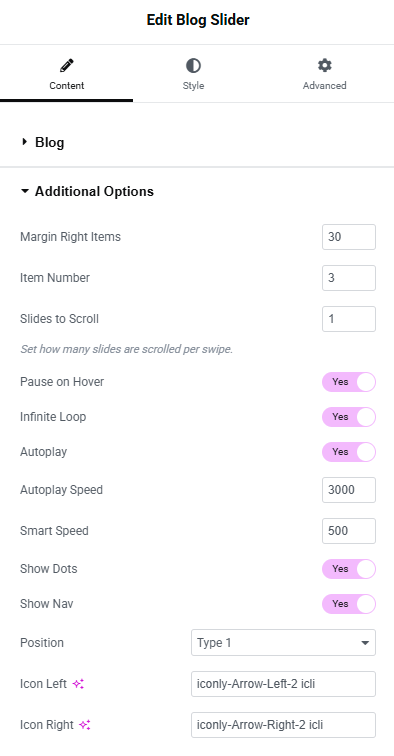The image size is (394, 756).
Task: Click the AI sparkle icon beside Icon Left
Action: 78,684
